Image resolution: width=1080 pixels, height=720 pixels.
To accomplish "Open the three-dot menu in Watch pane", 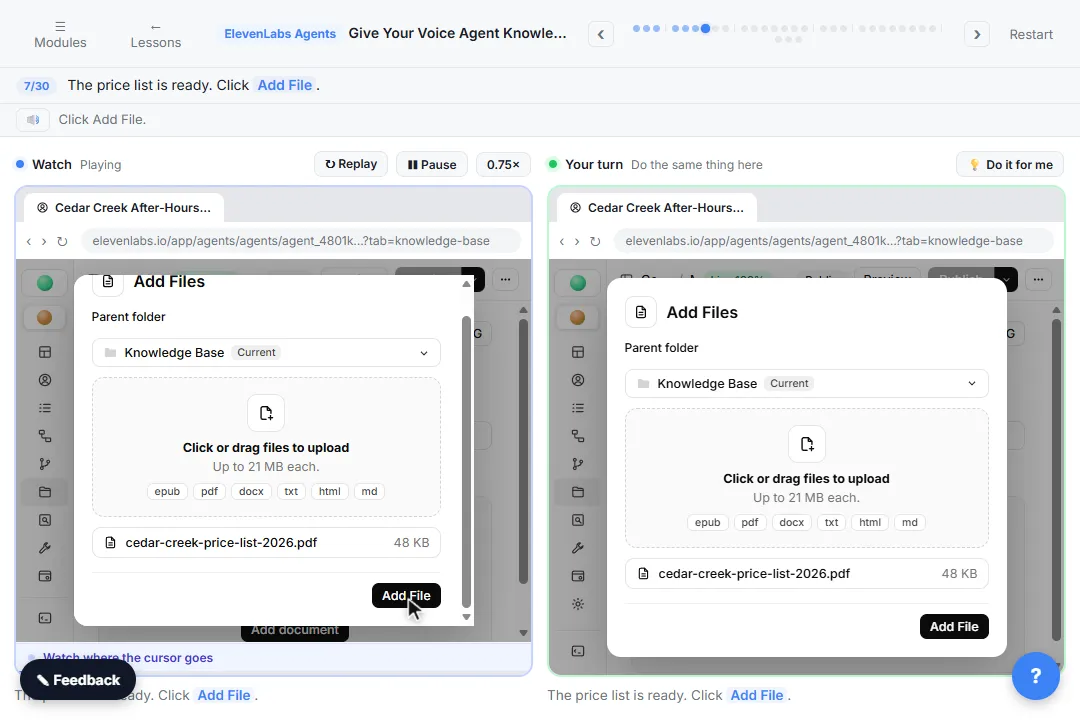I will pyautogui.click(x=506, y=280).
